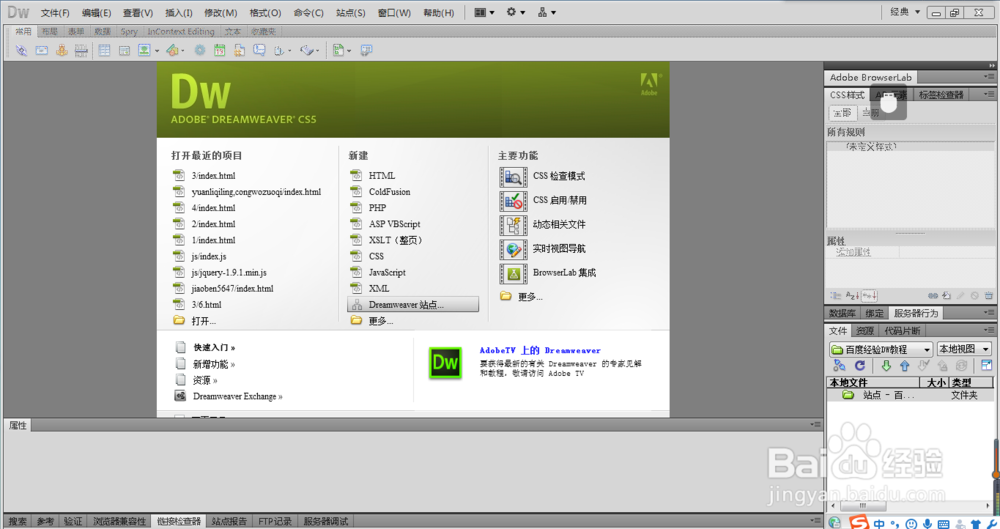Viewport: 1000px width, 529px height.
Task: Click the 动态相关文件 feature icon
Action: pyautogui.click(x=513, y=225)
